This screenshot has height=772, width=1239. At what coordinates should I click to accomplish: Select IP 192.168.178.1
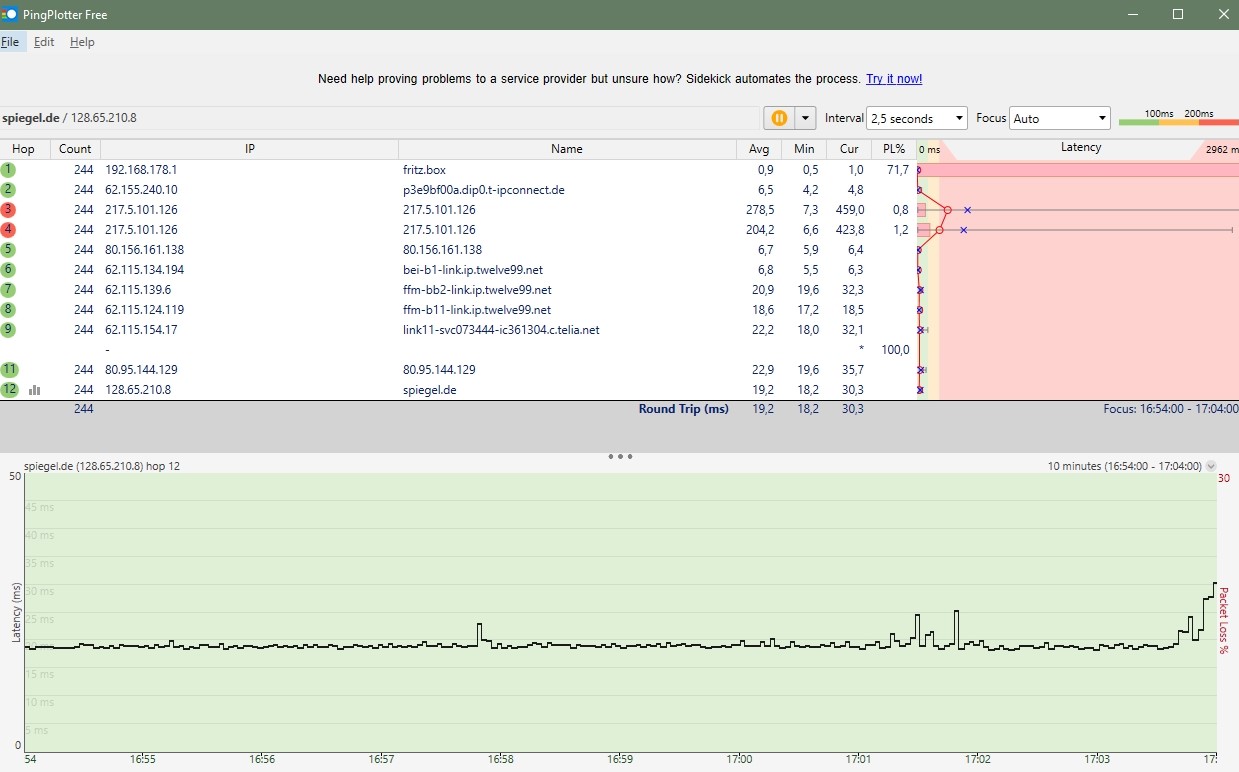tap(141, 170)
